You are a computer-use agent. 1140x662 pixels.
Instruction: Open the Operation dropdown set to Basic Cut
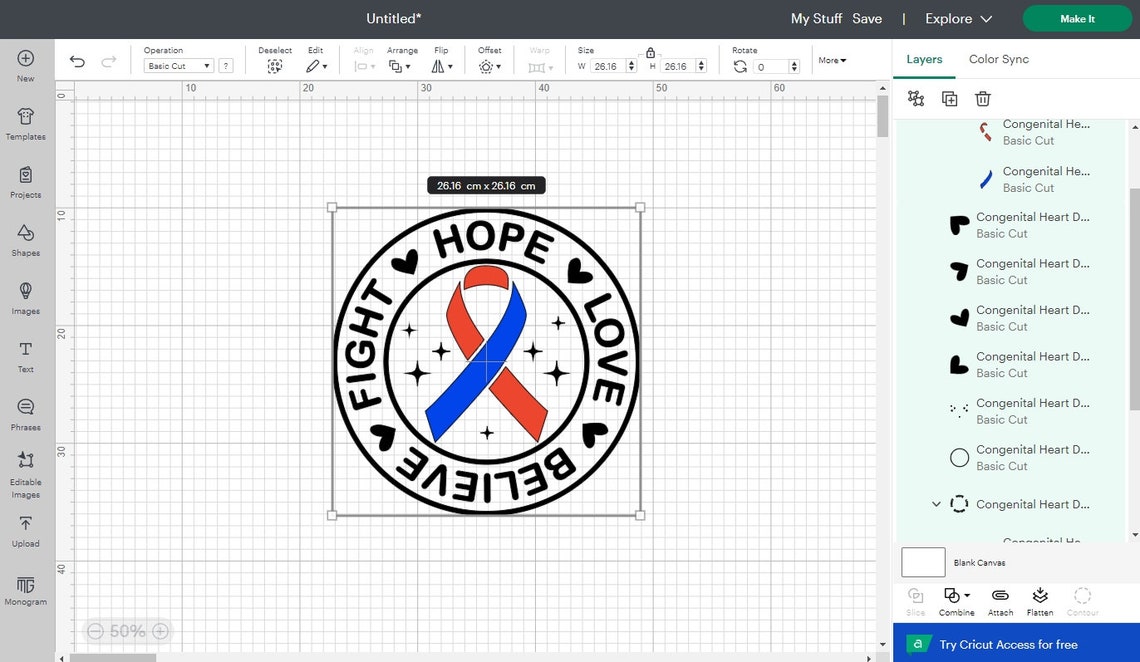[x=178, y=65]
